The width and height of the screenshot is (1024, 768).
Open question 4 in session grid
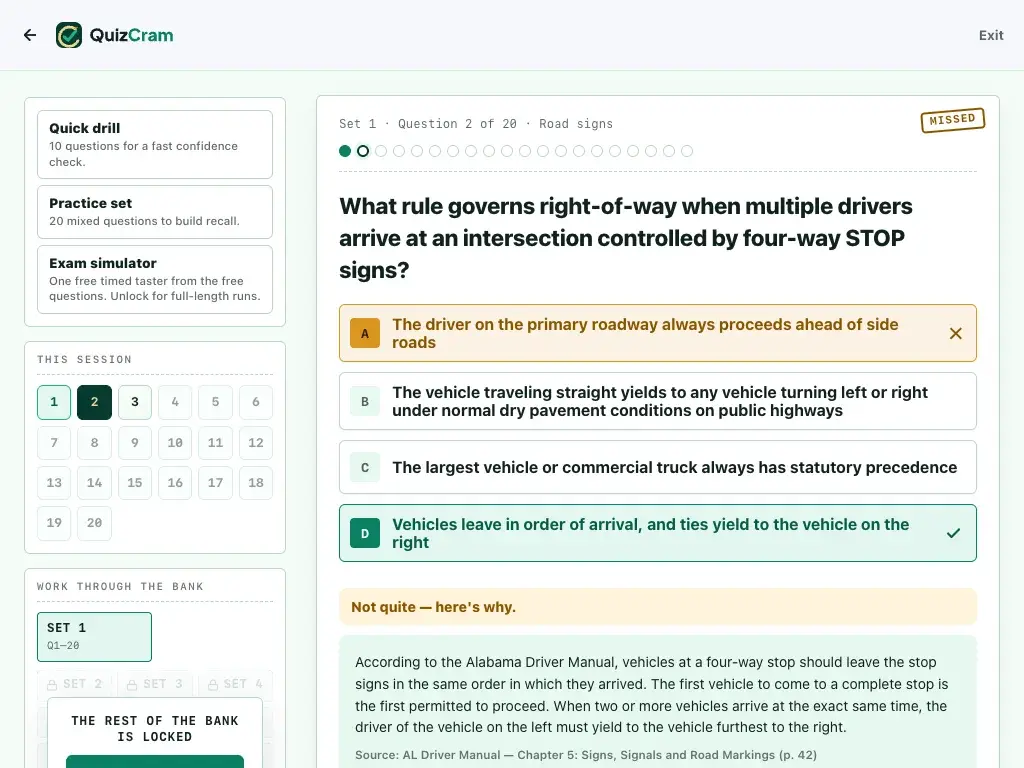[175, 402]
